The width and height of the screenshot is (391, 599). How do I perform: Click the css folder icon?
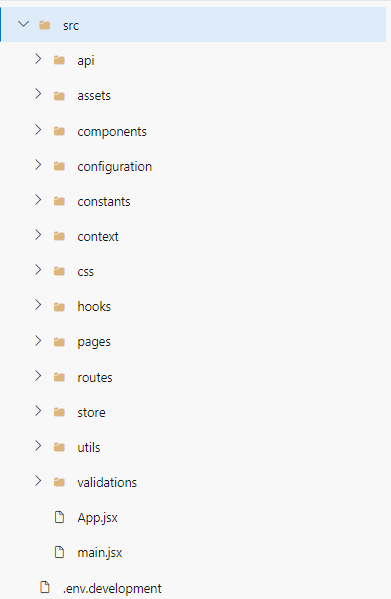tap(59, 271)
